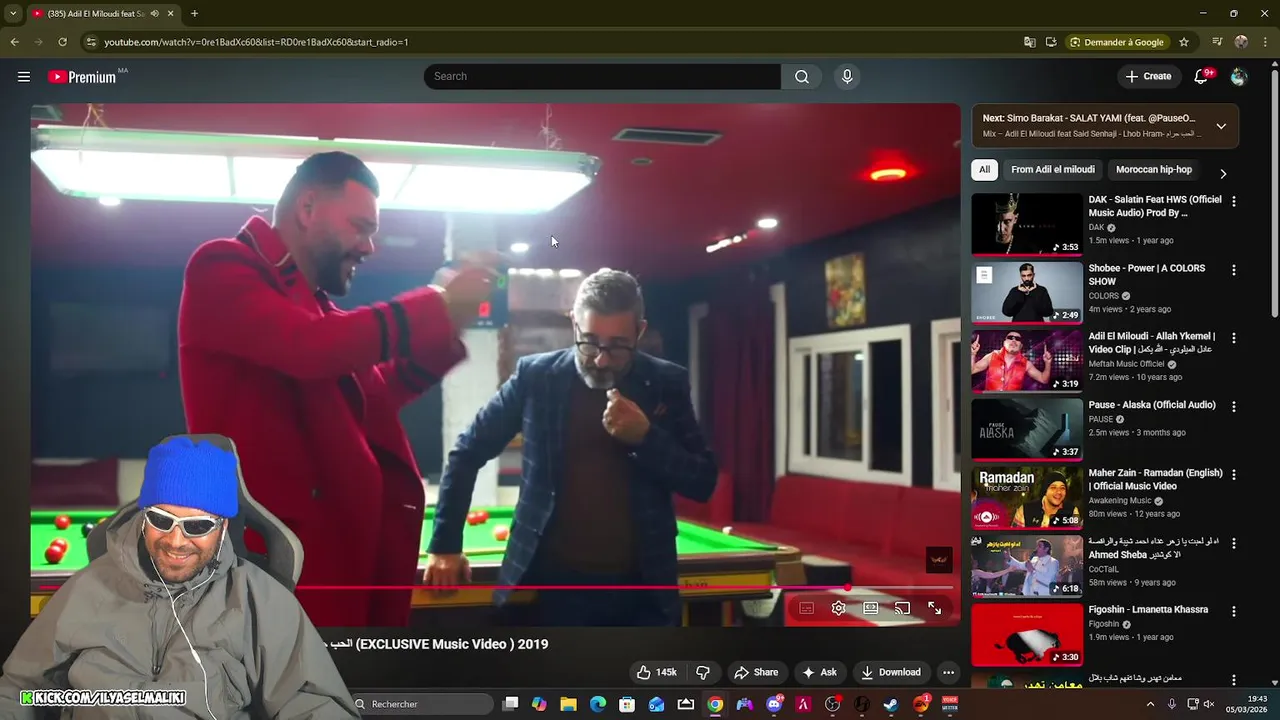Viewport: 1280px width, 720px height.
Task: Reload the page in Chrome
Action: pyautogui.click(x=62, y=42)
